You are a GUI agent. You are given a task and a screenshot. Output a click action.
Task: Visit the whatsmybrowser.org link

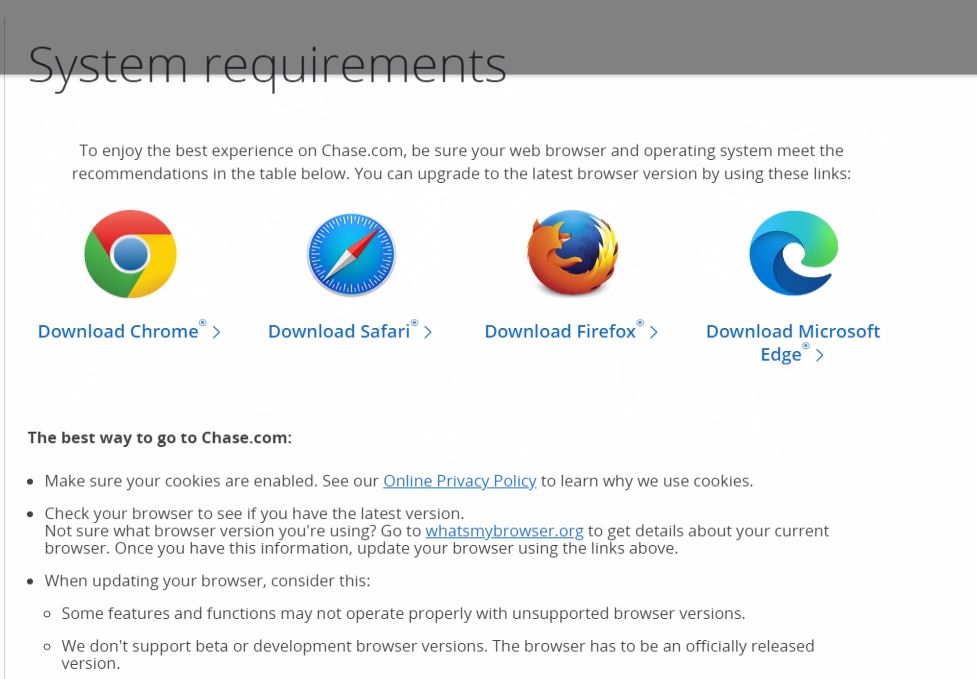point(504,531)
